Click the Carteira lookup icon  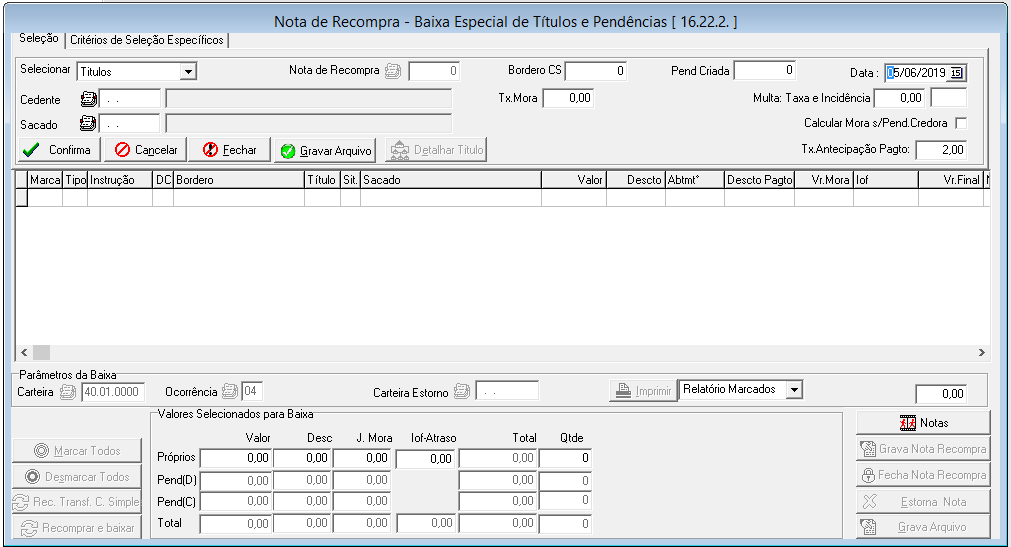point(69,392)
